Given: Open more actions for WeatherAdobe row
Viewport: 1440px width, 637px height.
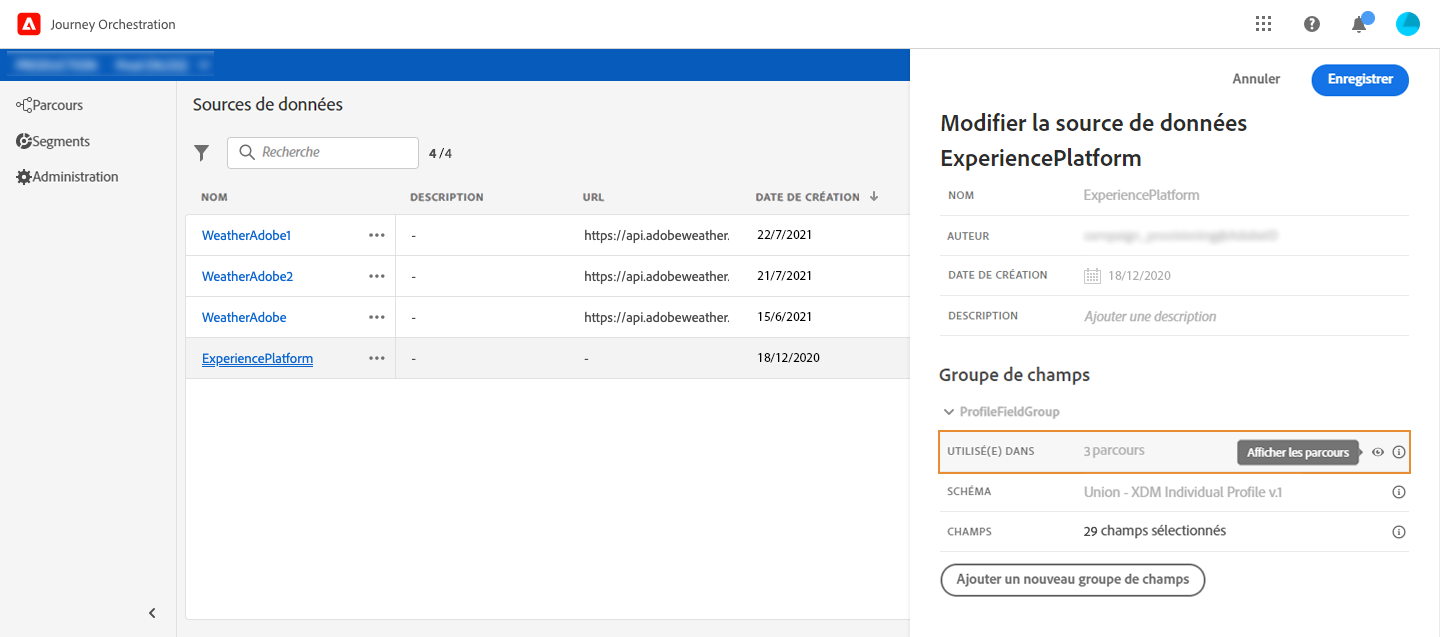Looking at the screenshot, I should tap(376, 317).
